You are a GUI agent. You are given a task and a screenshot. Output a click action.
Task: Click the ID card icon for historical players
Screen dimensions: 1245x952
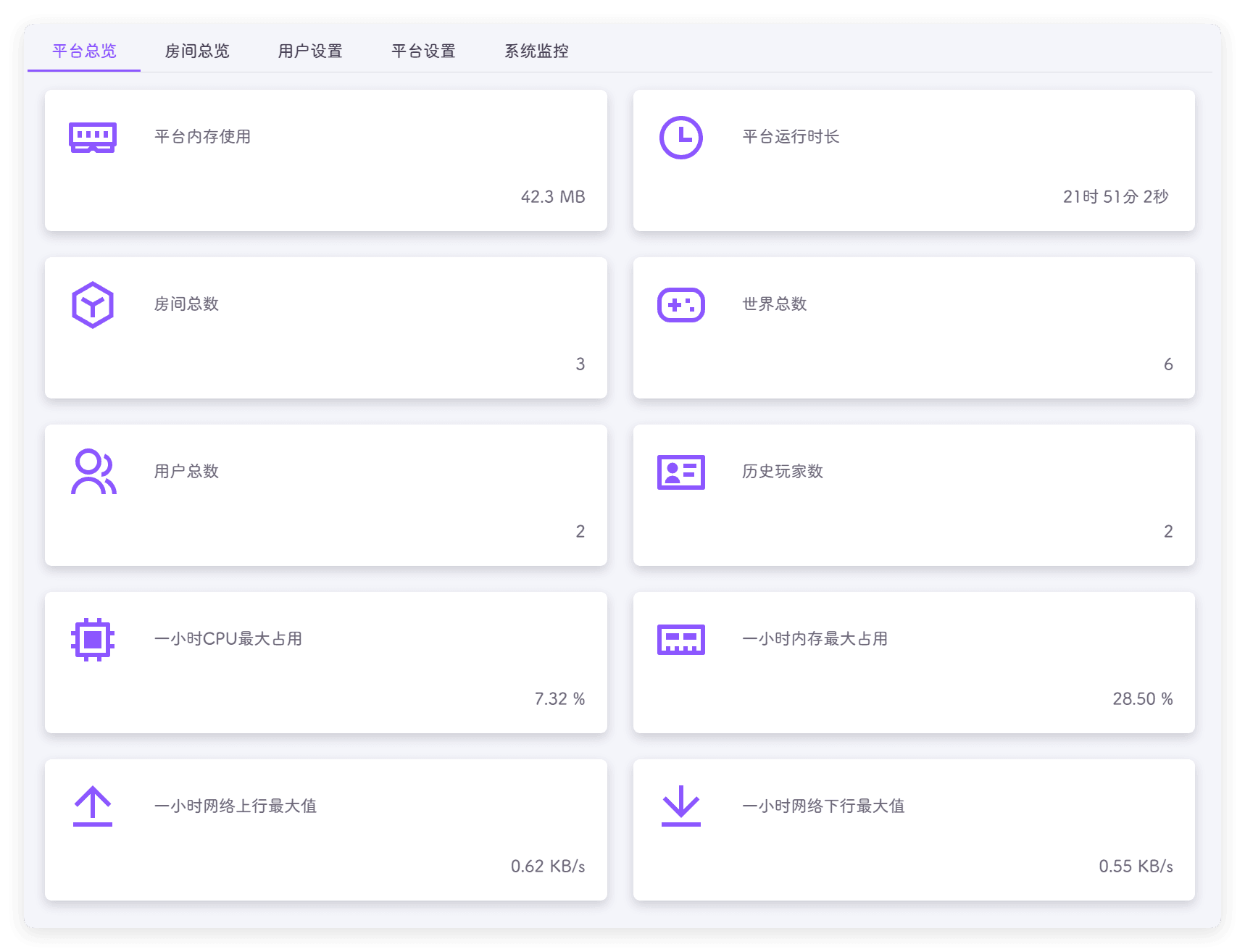[x=680, y=472]
